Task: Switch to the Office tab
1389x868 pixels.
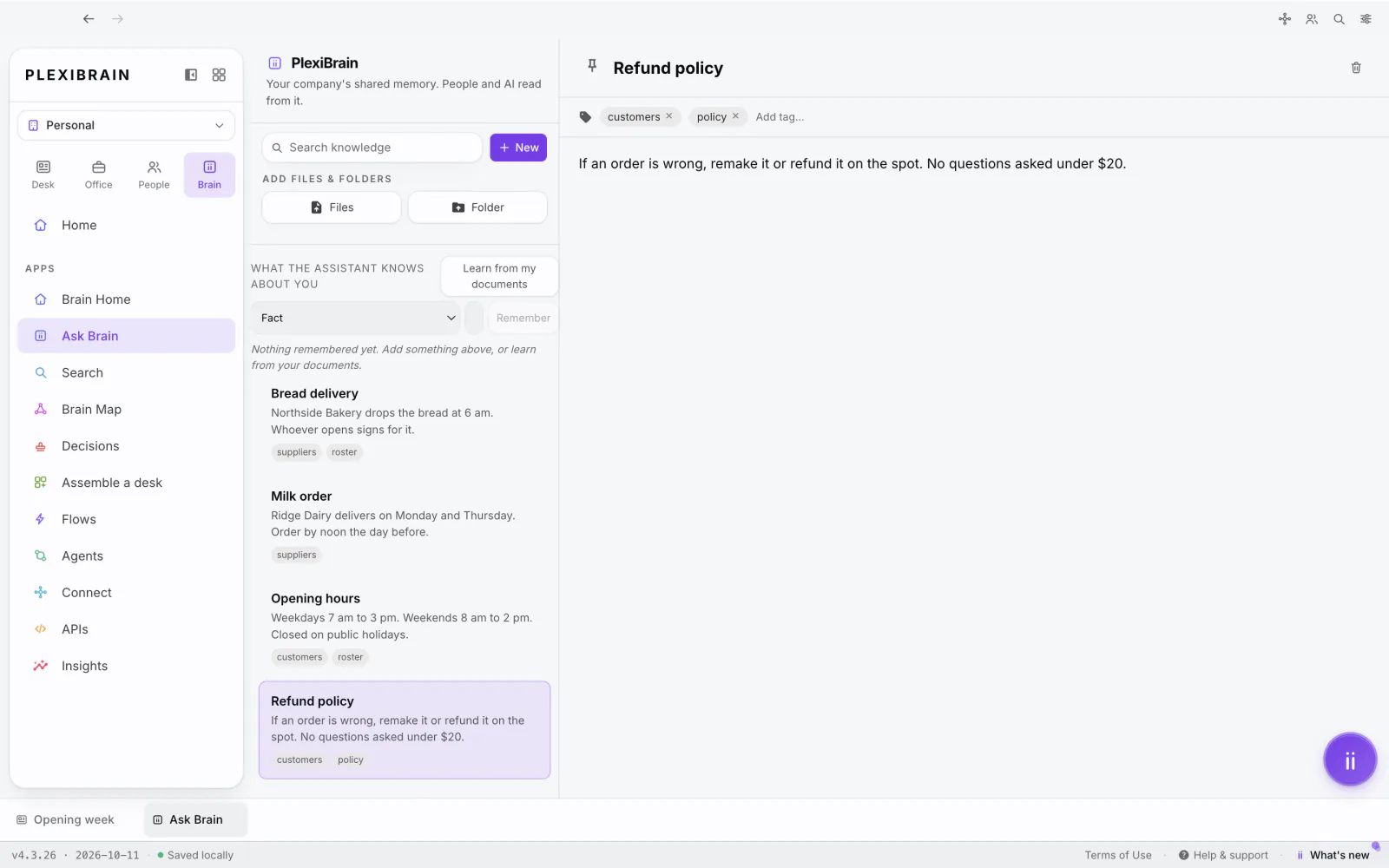Action: [99, 174]
